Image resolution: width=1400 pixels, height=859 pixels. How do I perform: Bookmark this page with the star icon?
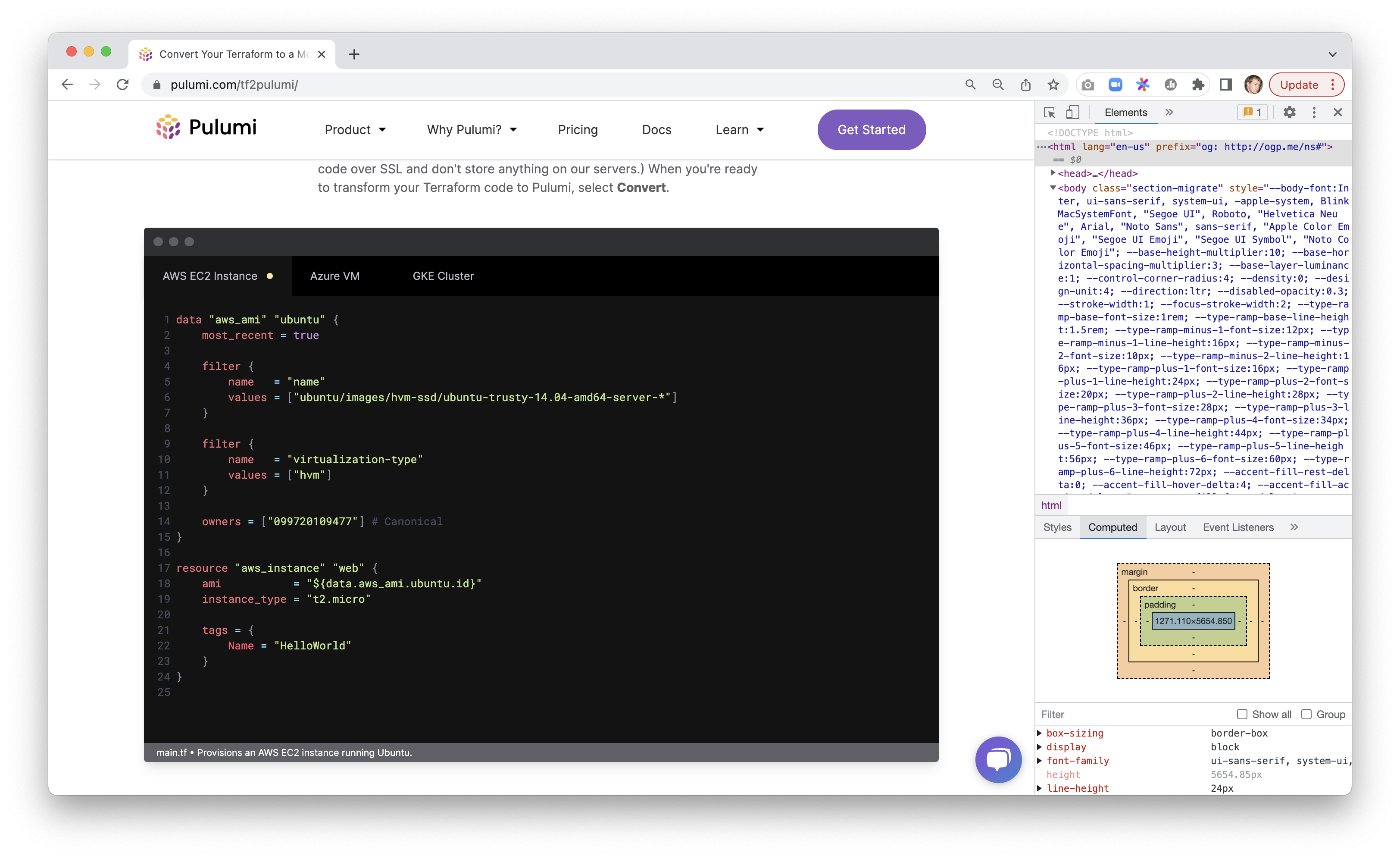pos(1053,85)
